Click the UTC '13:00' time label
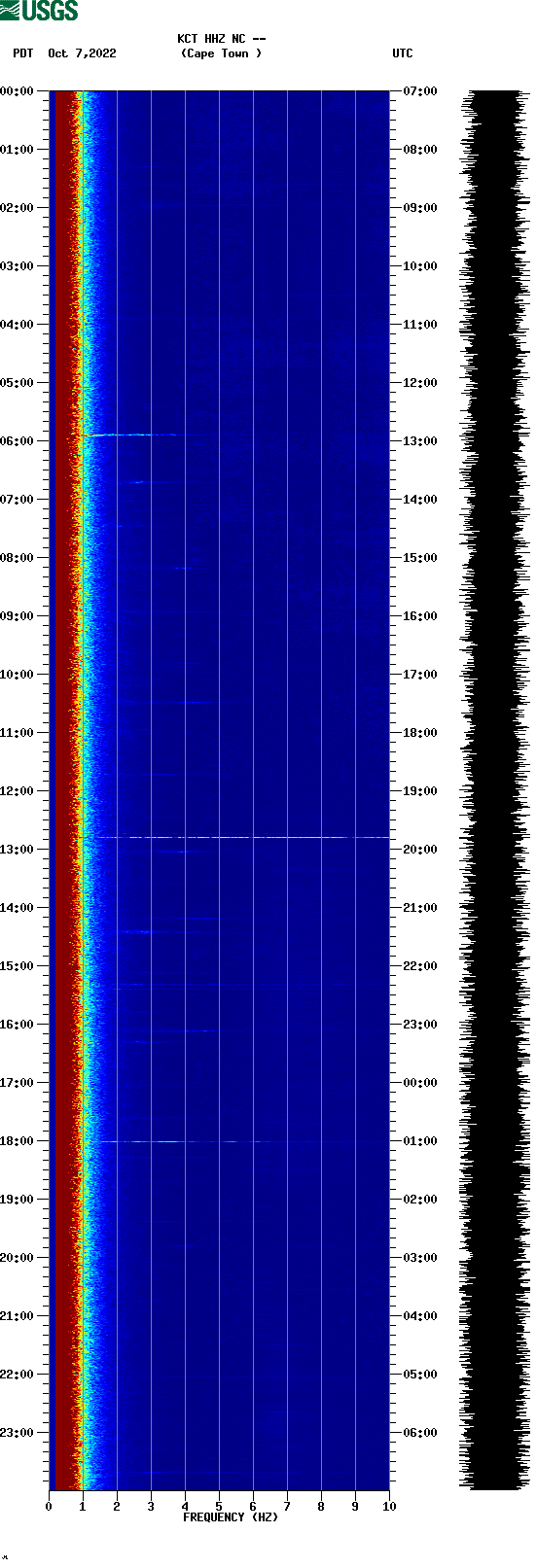537x1568 pixels. pos(420,441)
